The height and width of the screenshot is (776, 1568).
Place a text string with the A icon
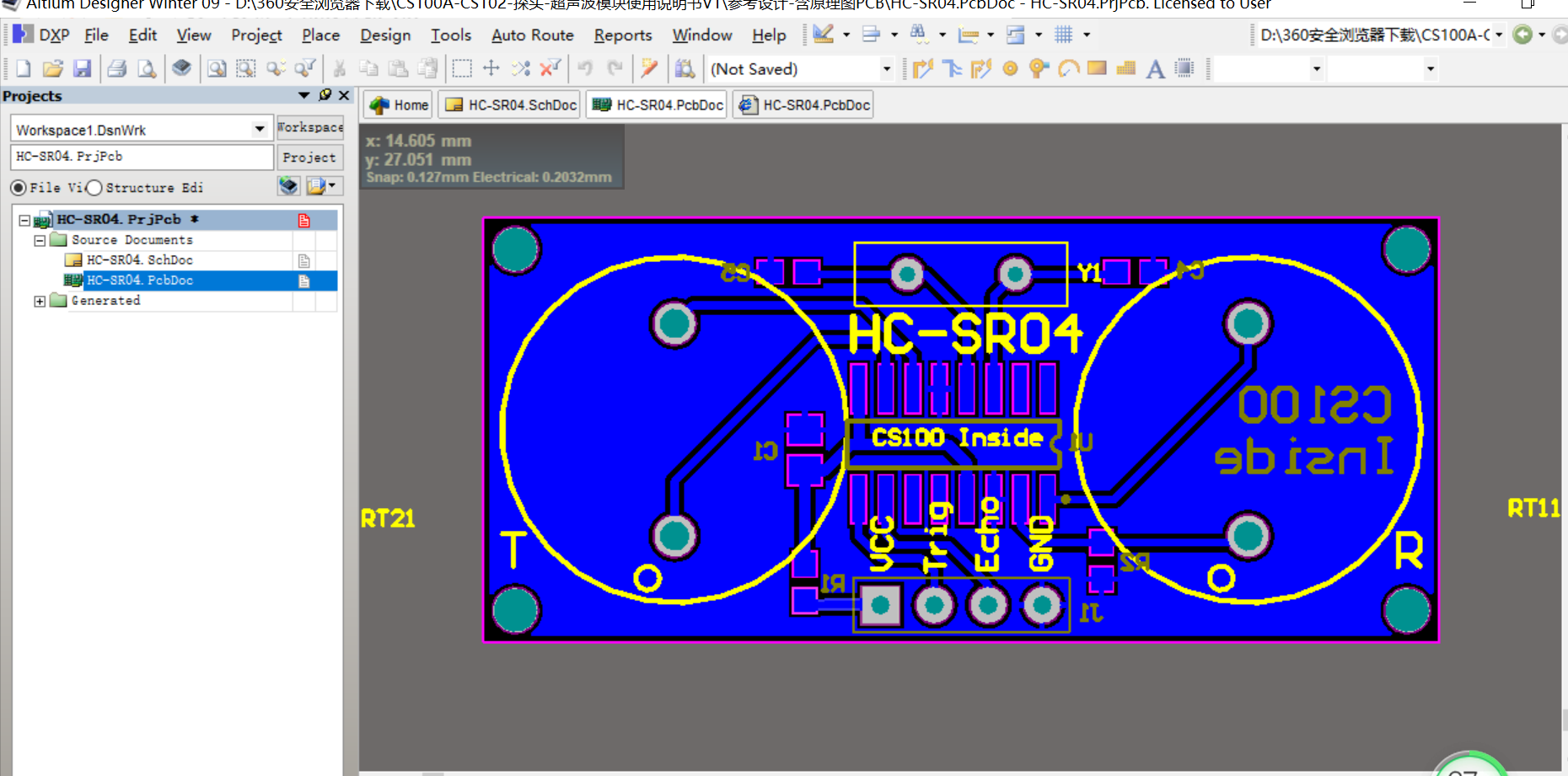pyautogui.click(x=1155, y=68)
